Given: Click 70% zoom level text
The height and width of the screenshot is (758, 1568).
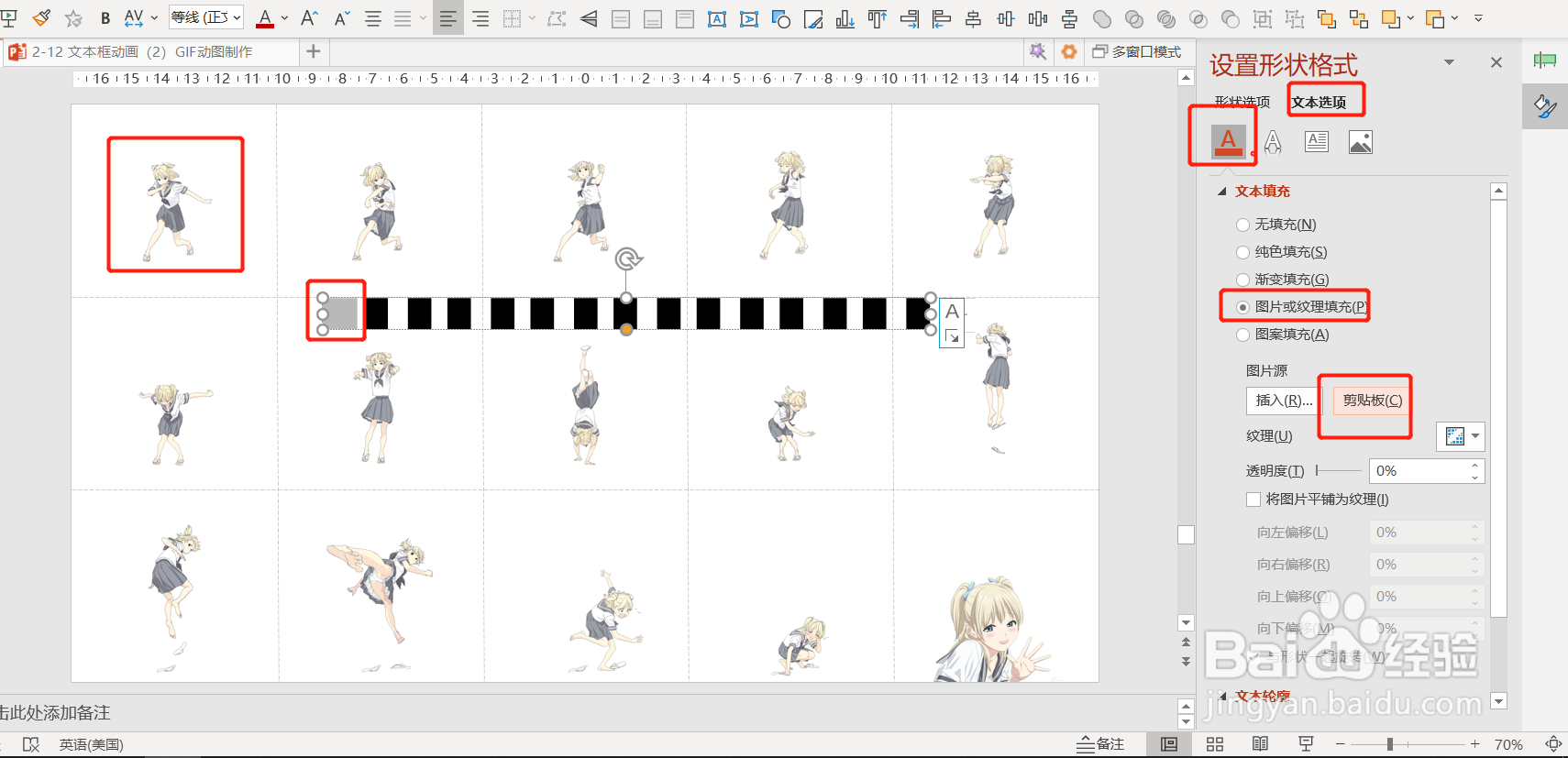Looking at the screenshot, I should 1508,744.
